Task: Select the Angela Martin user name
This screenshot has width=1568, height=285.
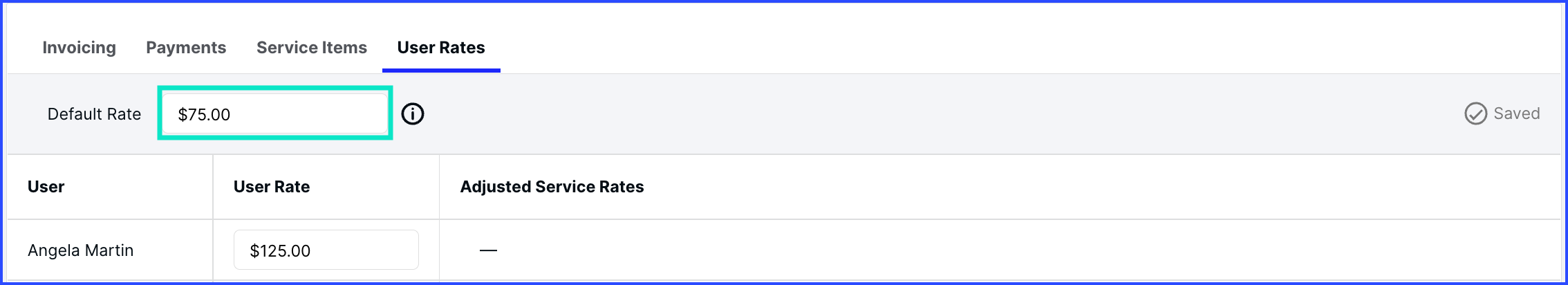Action: [x=81, y=250]
